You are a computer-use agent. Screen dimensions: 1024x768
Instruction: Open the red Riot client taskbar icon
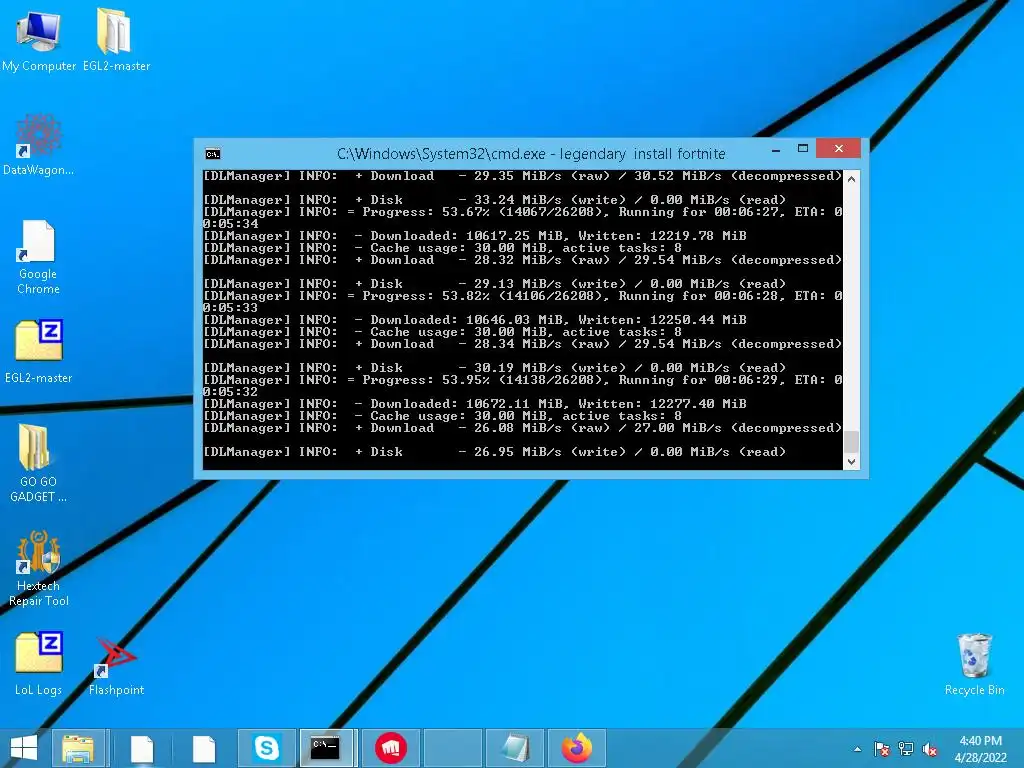[x=391, y=748]
